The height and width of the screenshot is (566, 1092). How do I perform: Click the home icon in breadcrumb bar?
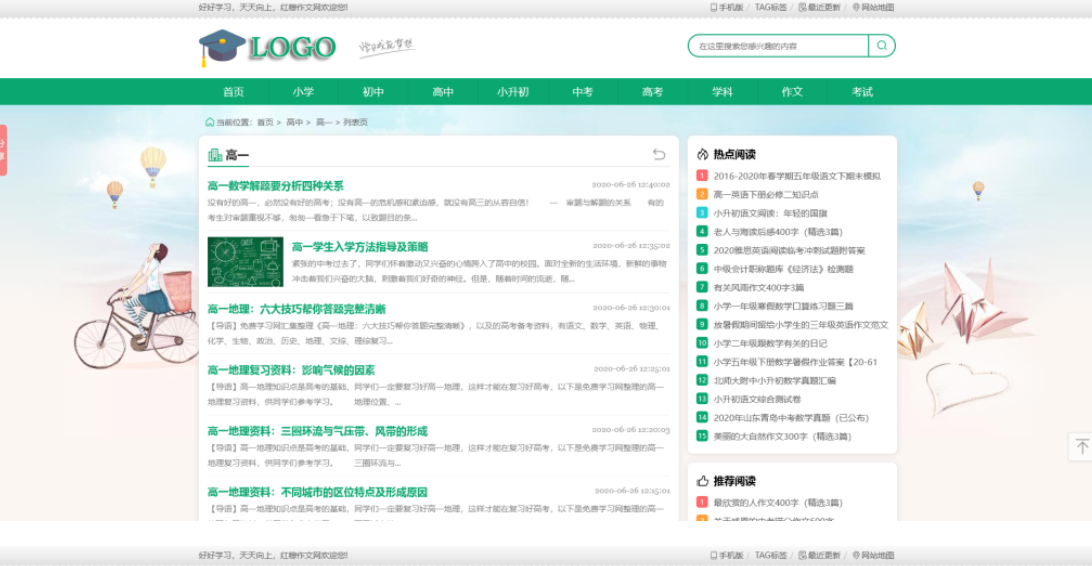(209, 122)
